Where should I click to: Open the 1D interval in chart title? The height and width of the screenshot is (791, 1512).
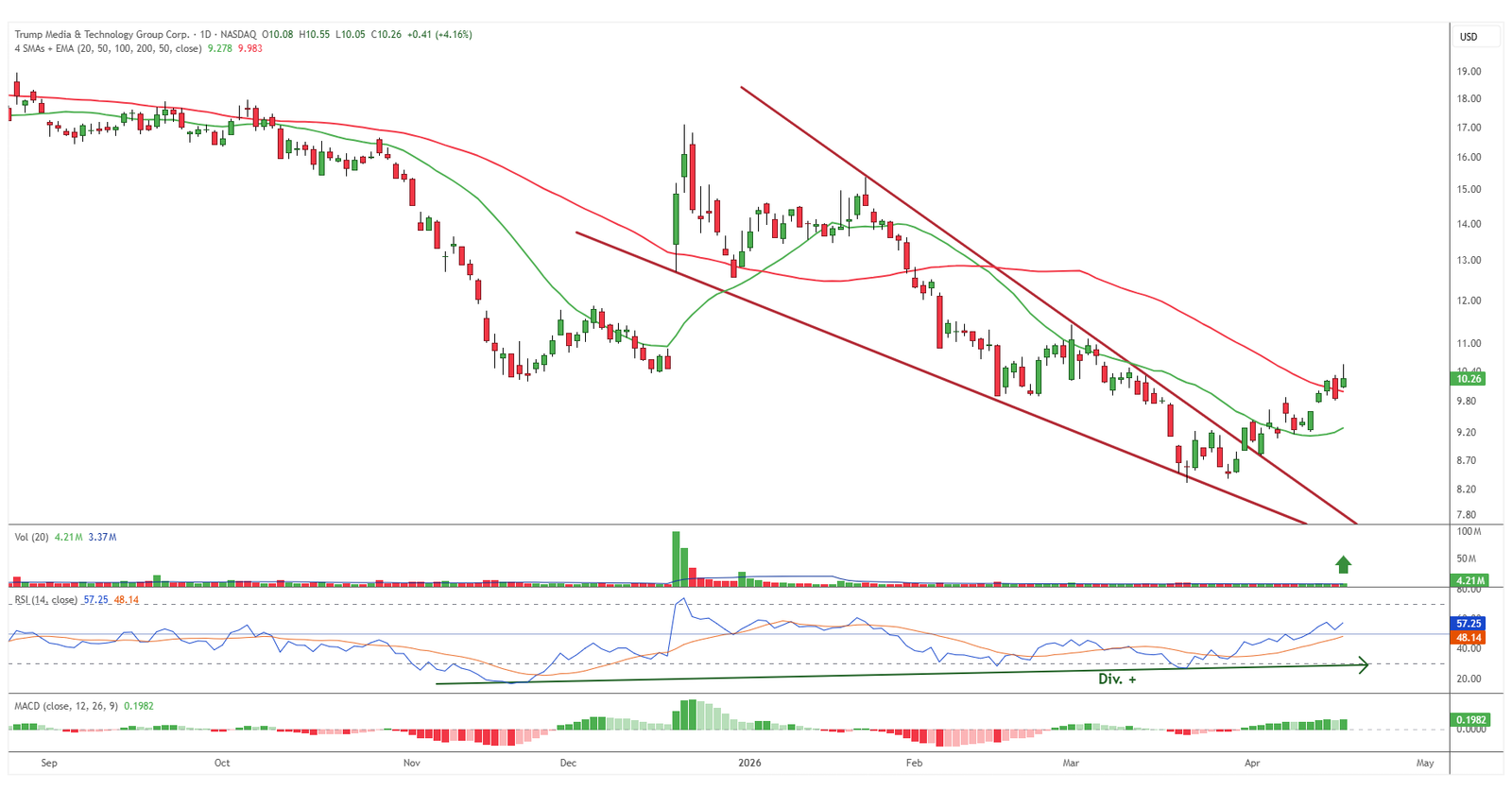pyautogui.click(x=205, y=34)
